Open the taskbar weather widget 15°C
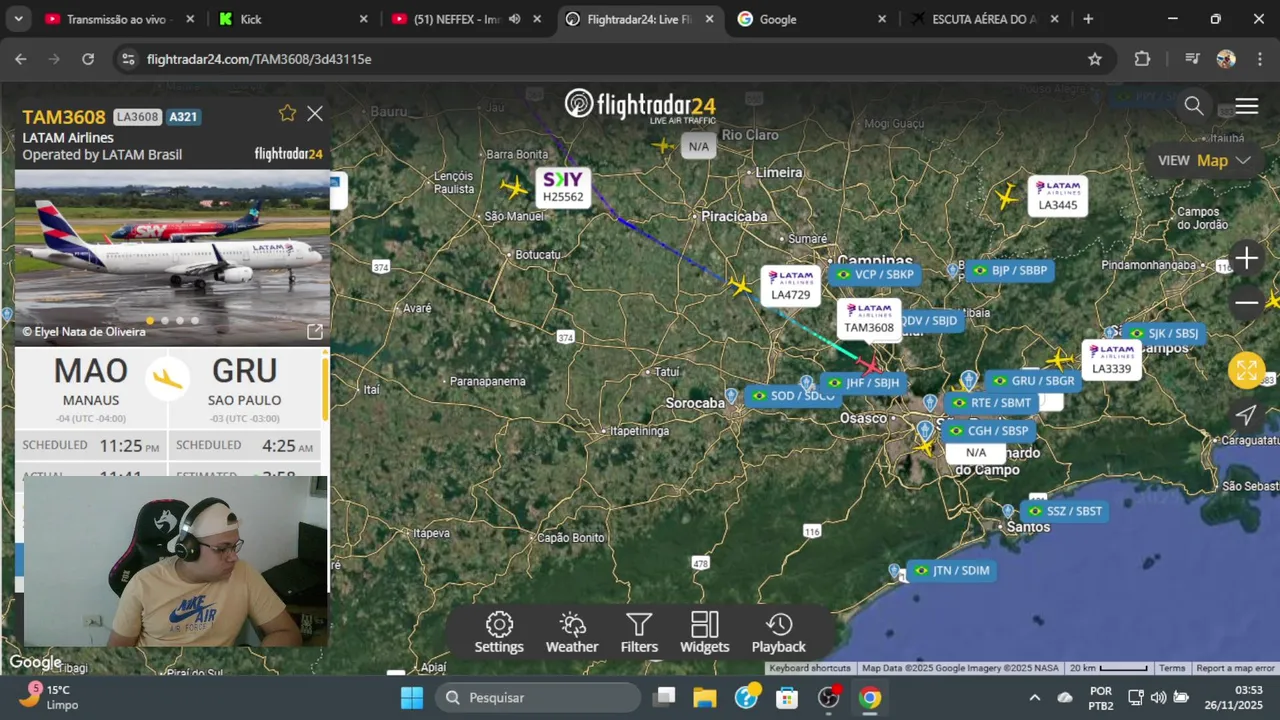 click(50, 697)
